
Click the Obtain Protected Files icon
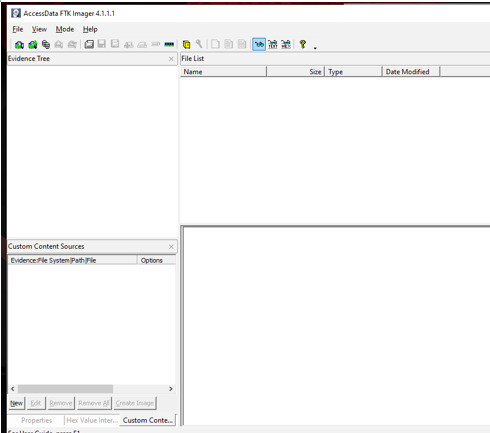(x=186, y=44)
